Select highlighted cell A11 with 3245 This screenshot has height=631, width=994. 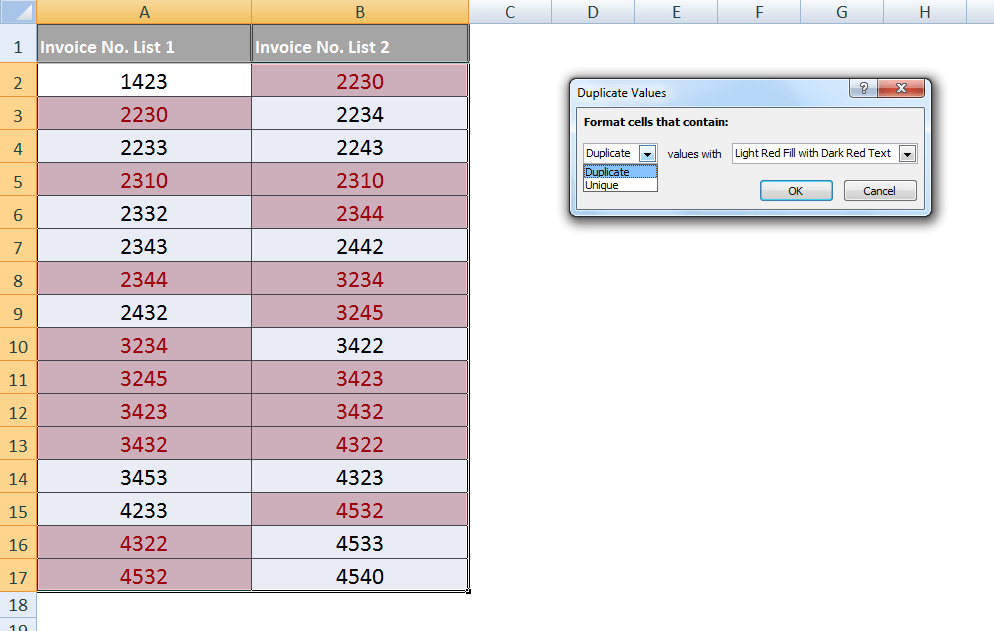[145, 377]
